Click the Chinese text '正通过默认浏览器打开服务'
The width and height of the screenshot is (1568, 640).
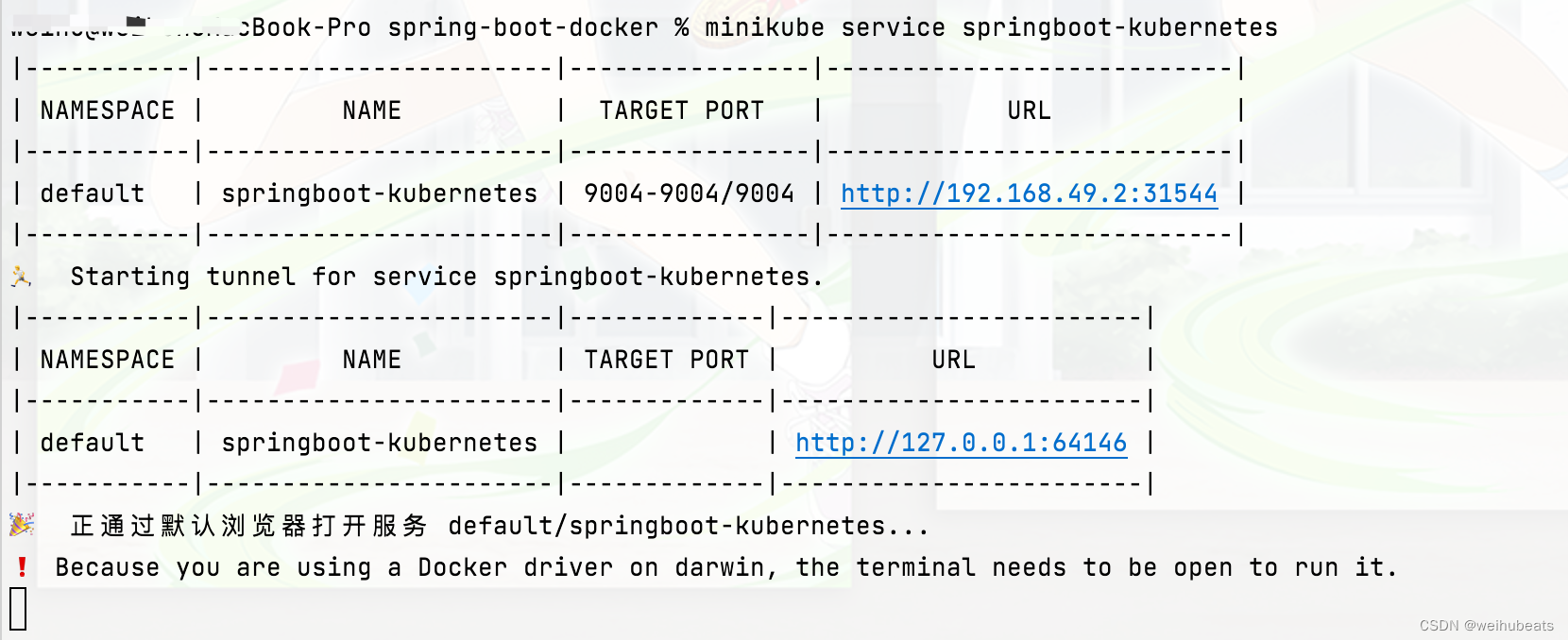coord(249,526)
